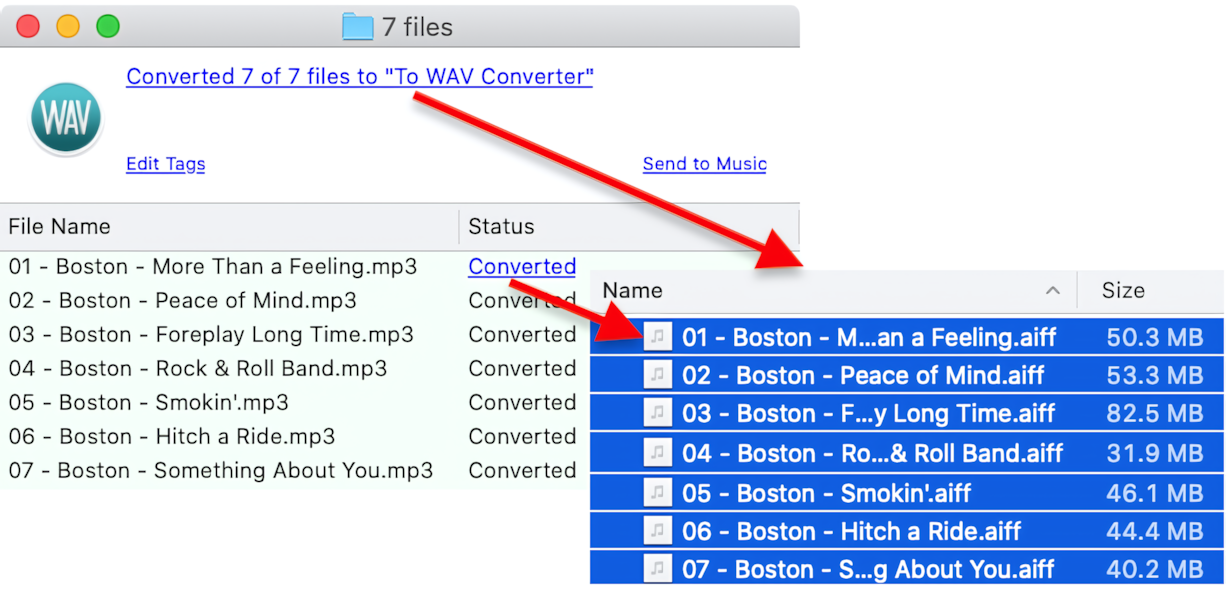
Task: Click Converted status of Hitch a Ride row
Action: 522,437
